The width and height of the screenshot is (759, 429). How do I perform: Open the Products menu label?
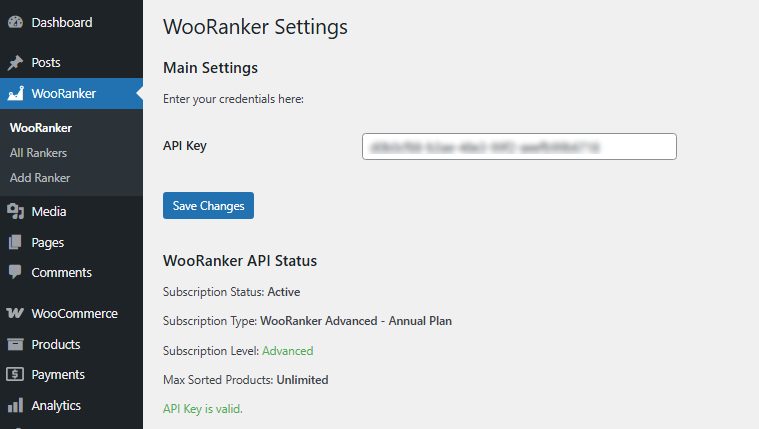tap(56, 344)
